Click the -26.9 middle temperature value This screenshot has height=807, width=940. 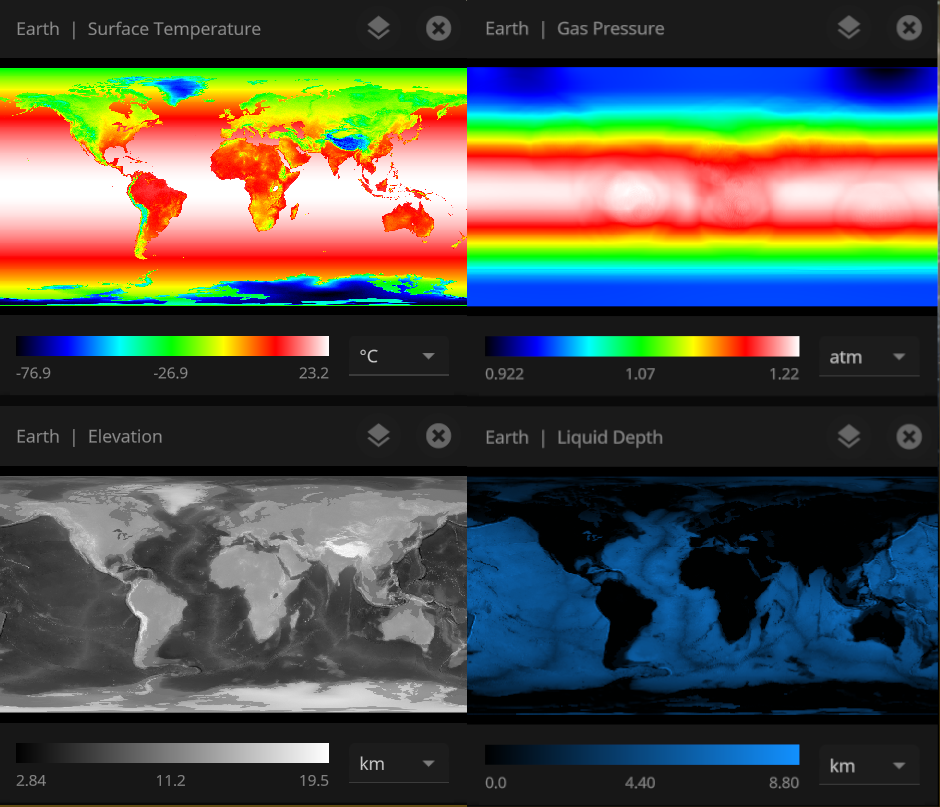[x=170, y=373]
